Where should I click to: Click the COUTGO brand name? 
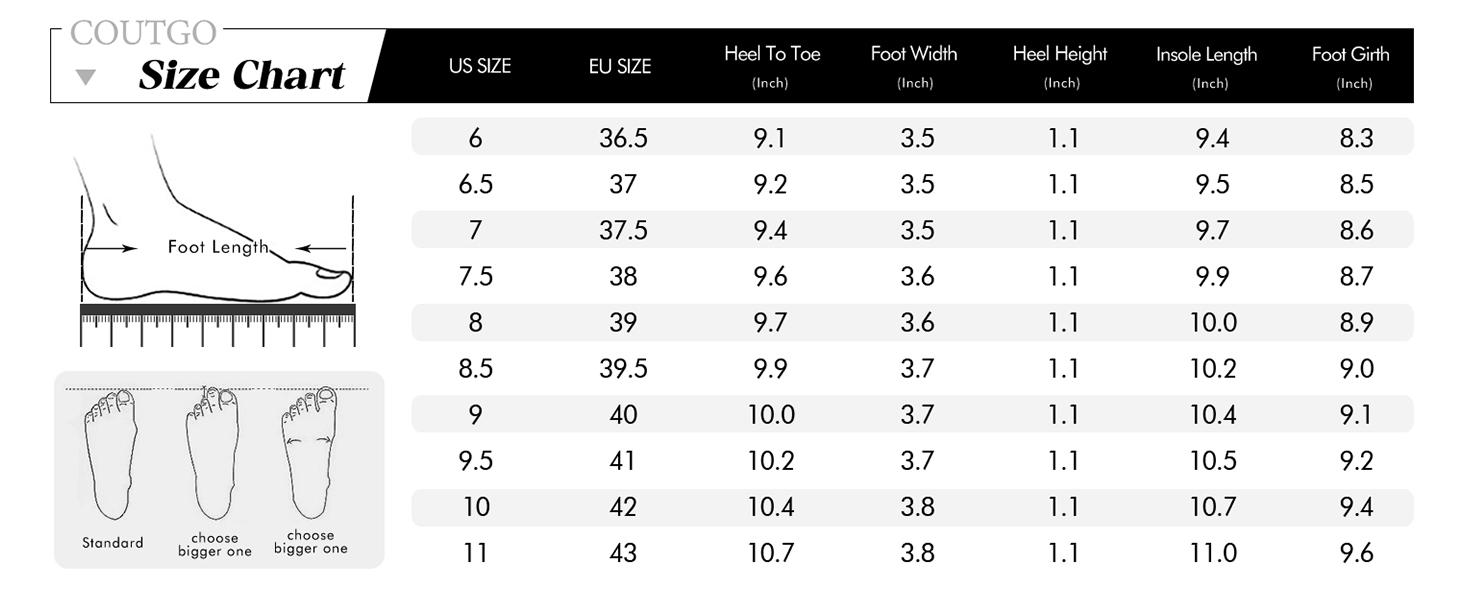(144, 33)
